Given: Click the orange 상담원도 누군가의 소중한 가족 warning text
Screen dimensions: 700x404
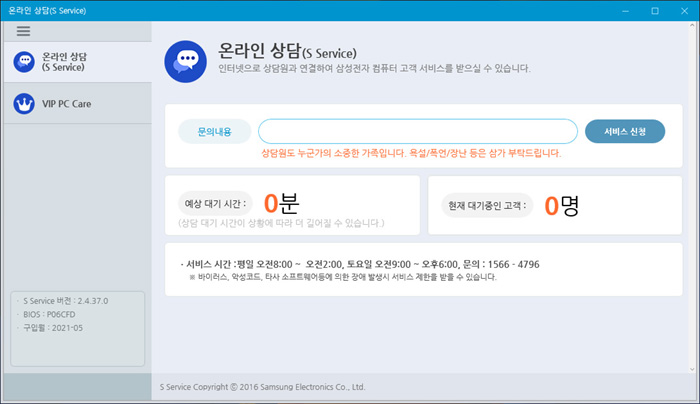Looking at the screenshot, I should tap(411, 153).
